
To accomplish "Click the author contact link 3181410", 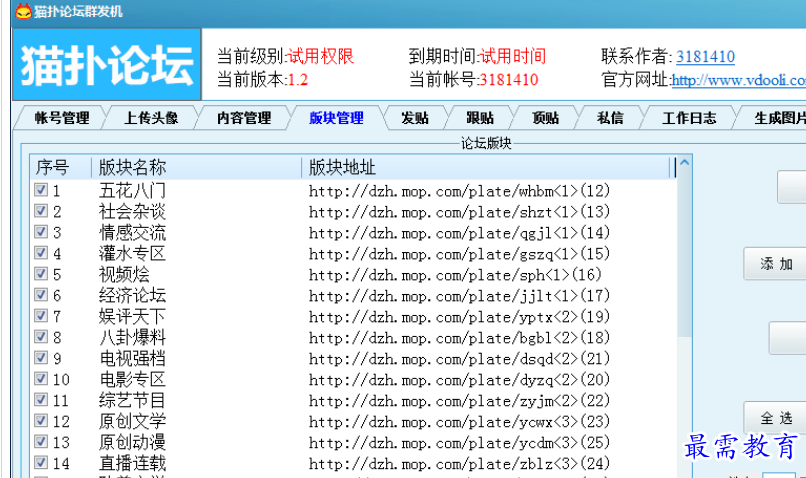I will pos(705,57).
